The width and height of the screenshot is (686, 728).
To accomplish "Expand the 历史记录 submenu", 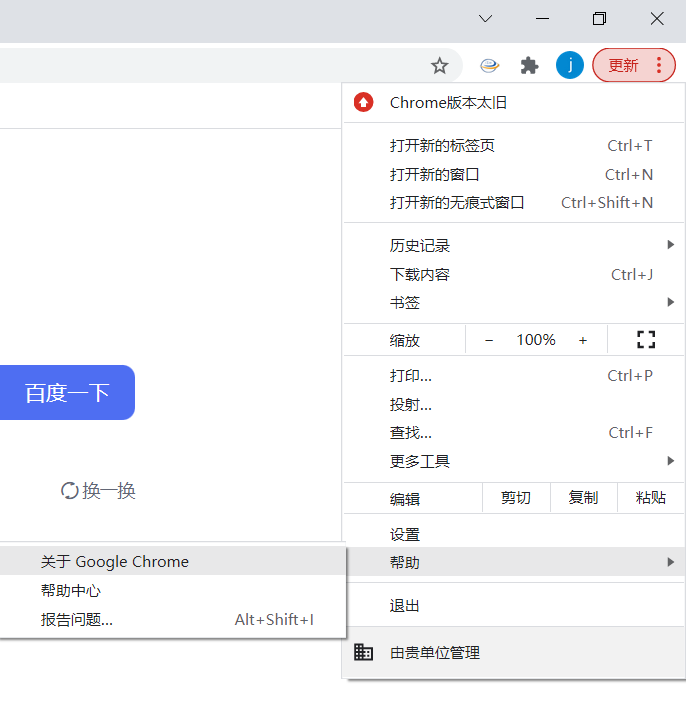I will (x=514, y=245).
